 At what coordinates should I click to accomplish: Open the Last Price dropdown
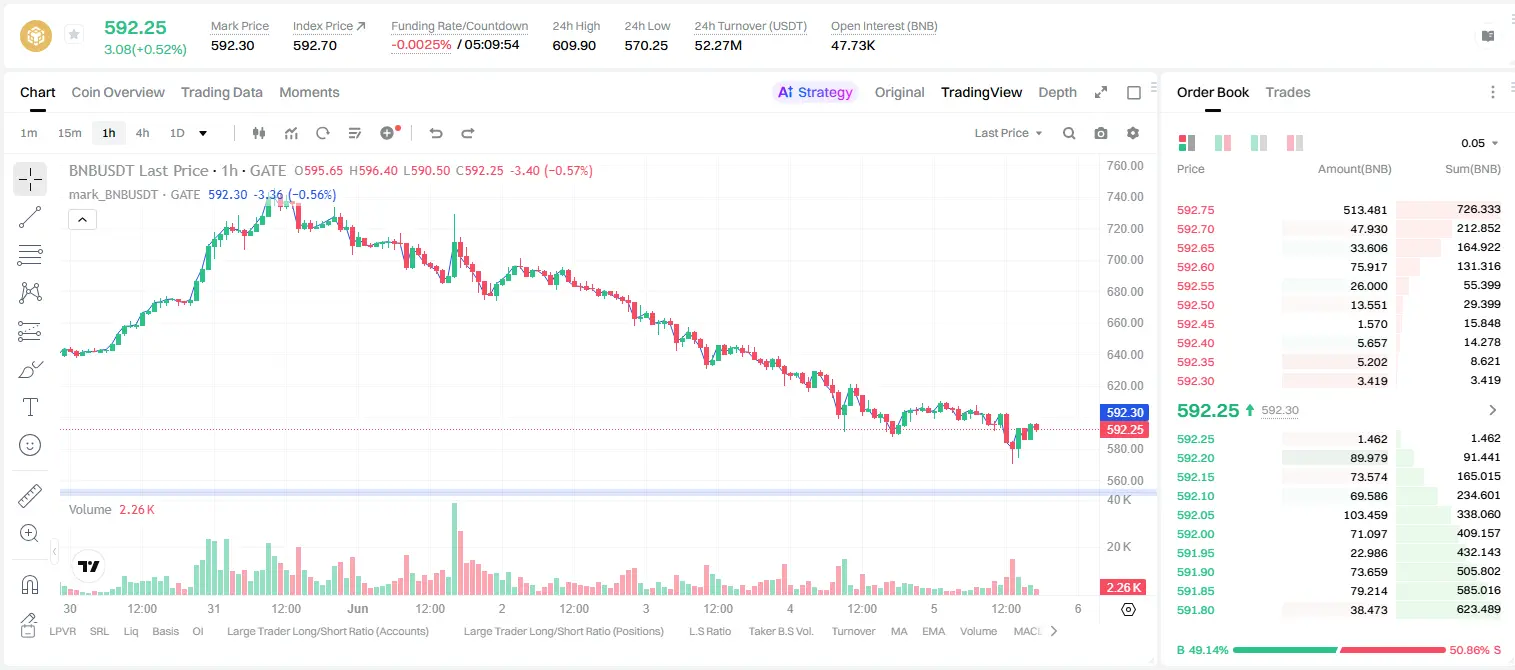tap(1008, 133)
